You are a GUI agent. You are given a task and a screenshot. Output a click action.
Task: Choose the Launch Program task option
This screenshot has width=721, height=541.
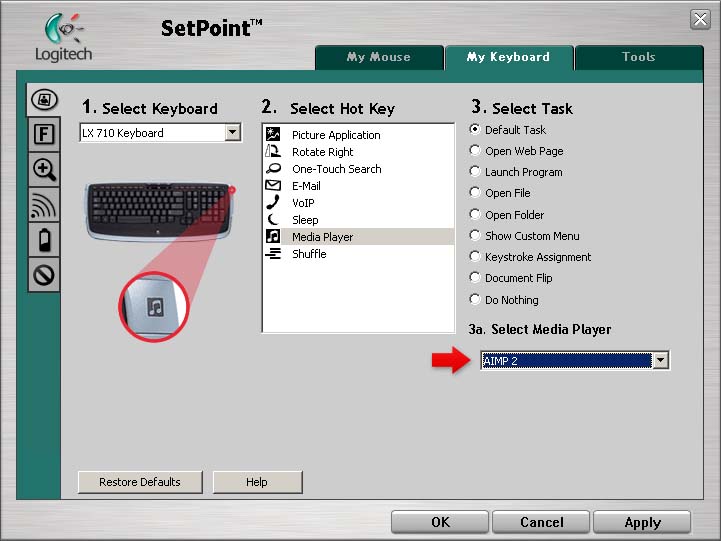pyautogui.click(x=475, y=172)
